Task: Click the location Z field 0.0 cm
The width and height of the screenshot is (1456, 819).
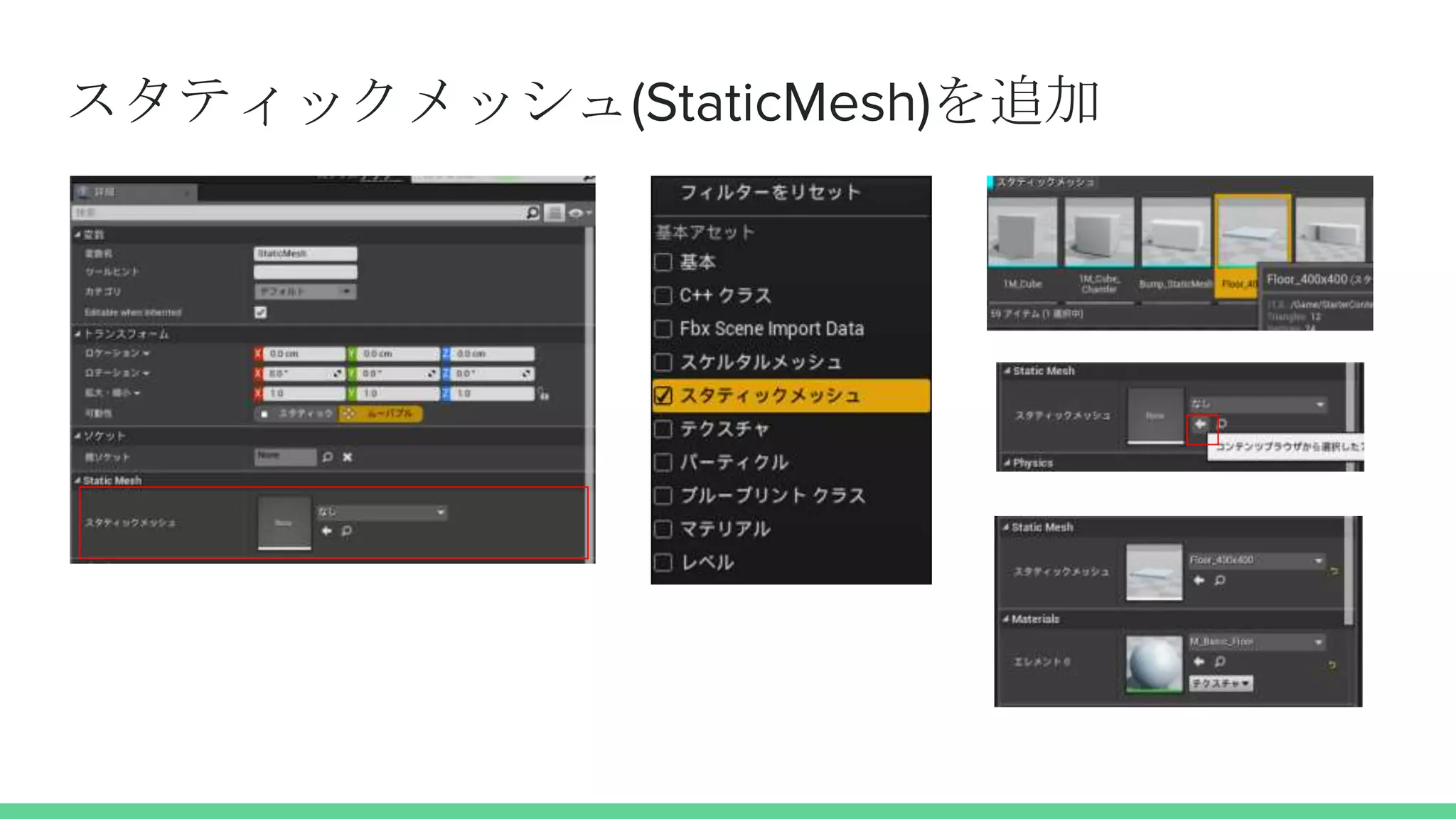Action: coord(493,354)
